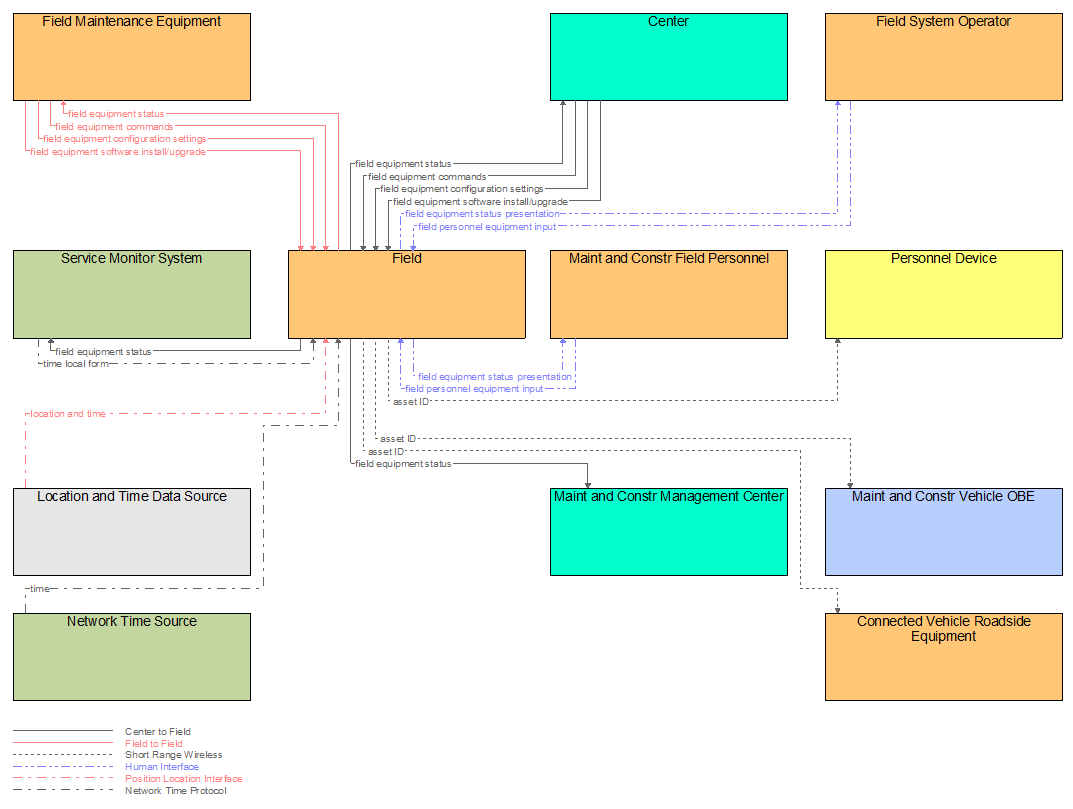Viewport: 1073px width, 809px height.
Task: Select 'field equipment status' label to Management Center
Action: point(403,464)
